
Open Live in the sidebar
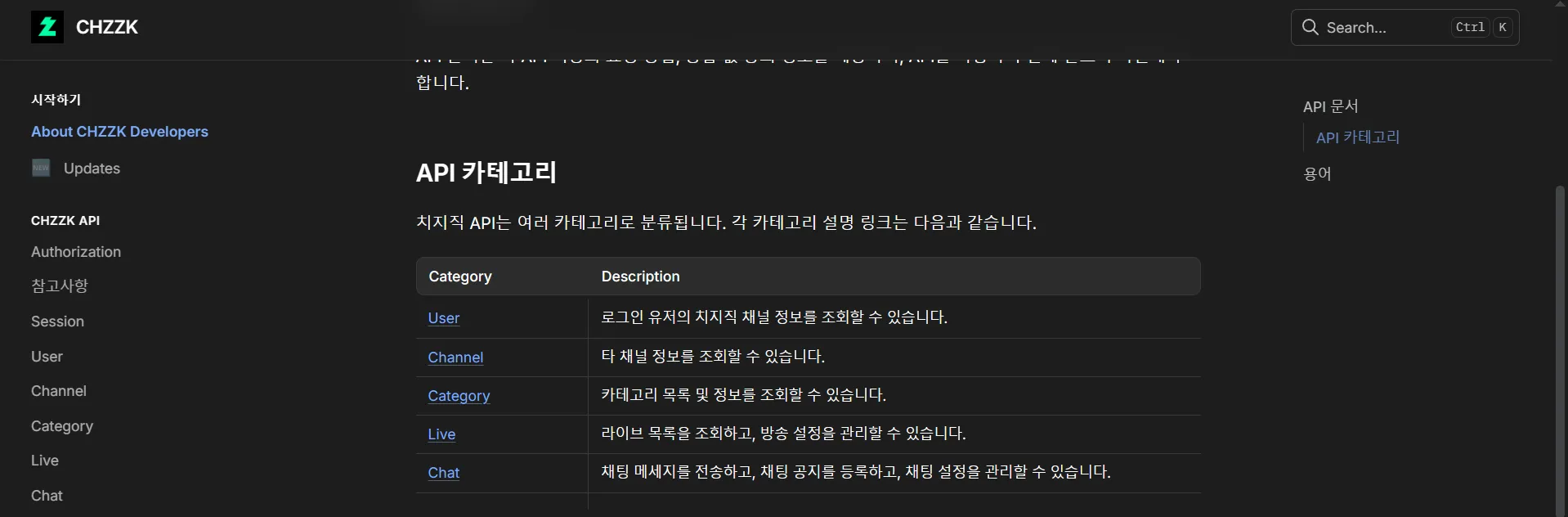pos(45,461)
